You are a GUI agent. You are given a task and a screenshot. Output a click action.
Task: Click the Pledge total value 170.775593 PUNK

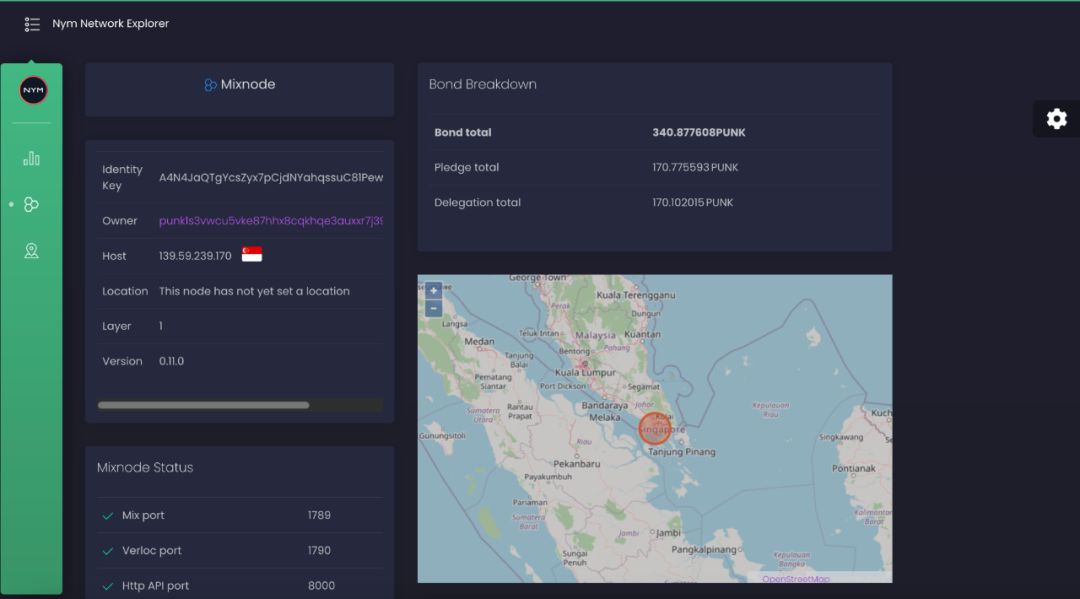695,167
